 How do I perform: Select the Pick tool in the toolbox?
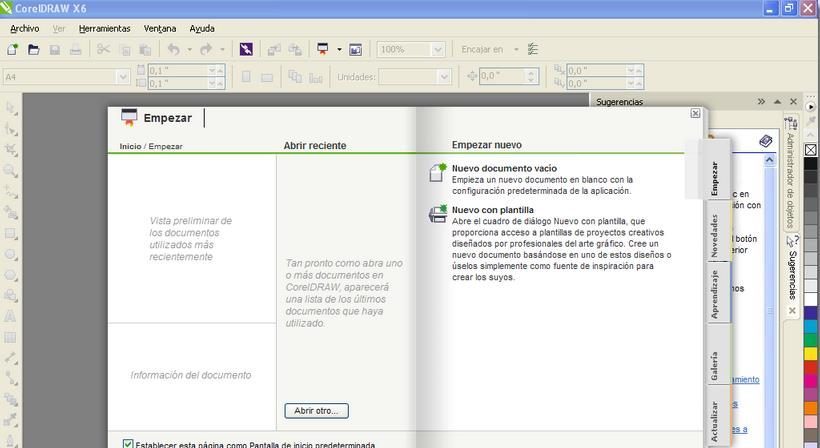coord(11,108)
